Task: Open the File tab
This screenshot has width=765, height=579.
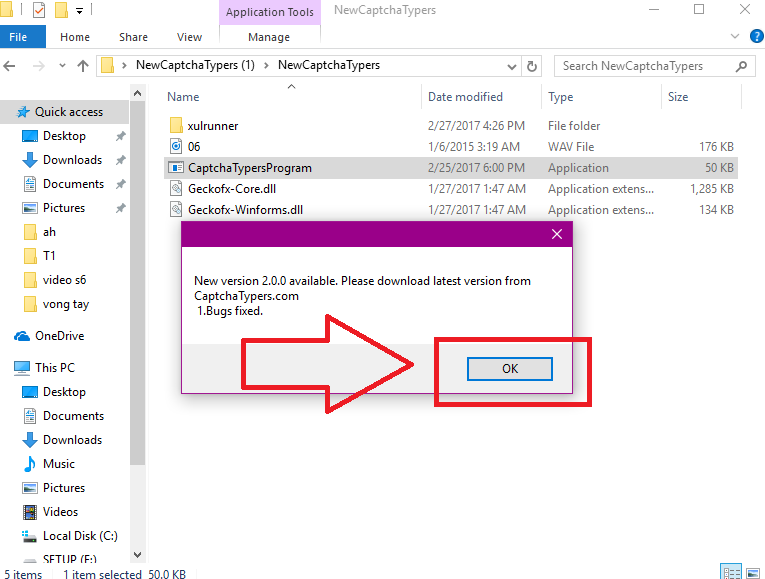Action: [19, 37]
